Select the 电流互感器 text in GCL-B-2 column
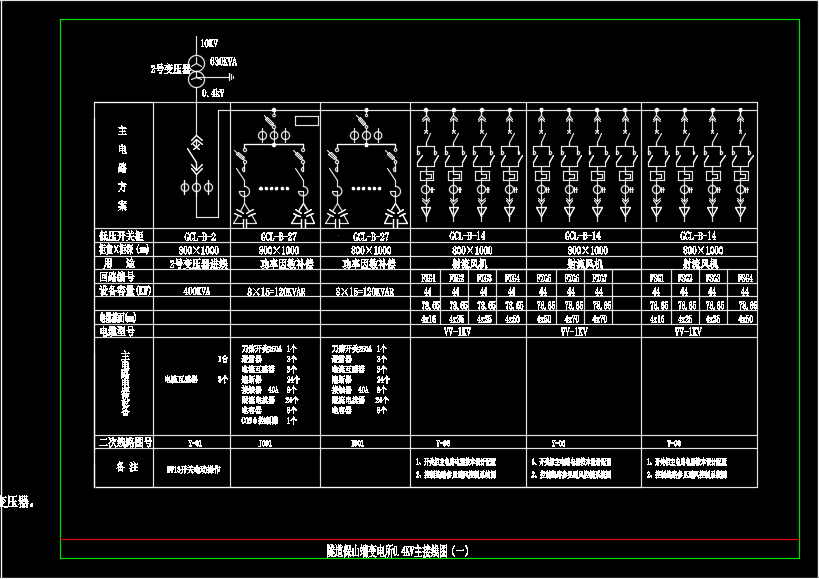The height and width of the screenshot is (579, 819). click(181, 380)
